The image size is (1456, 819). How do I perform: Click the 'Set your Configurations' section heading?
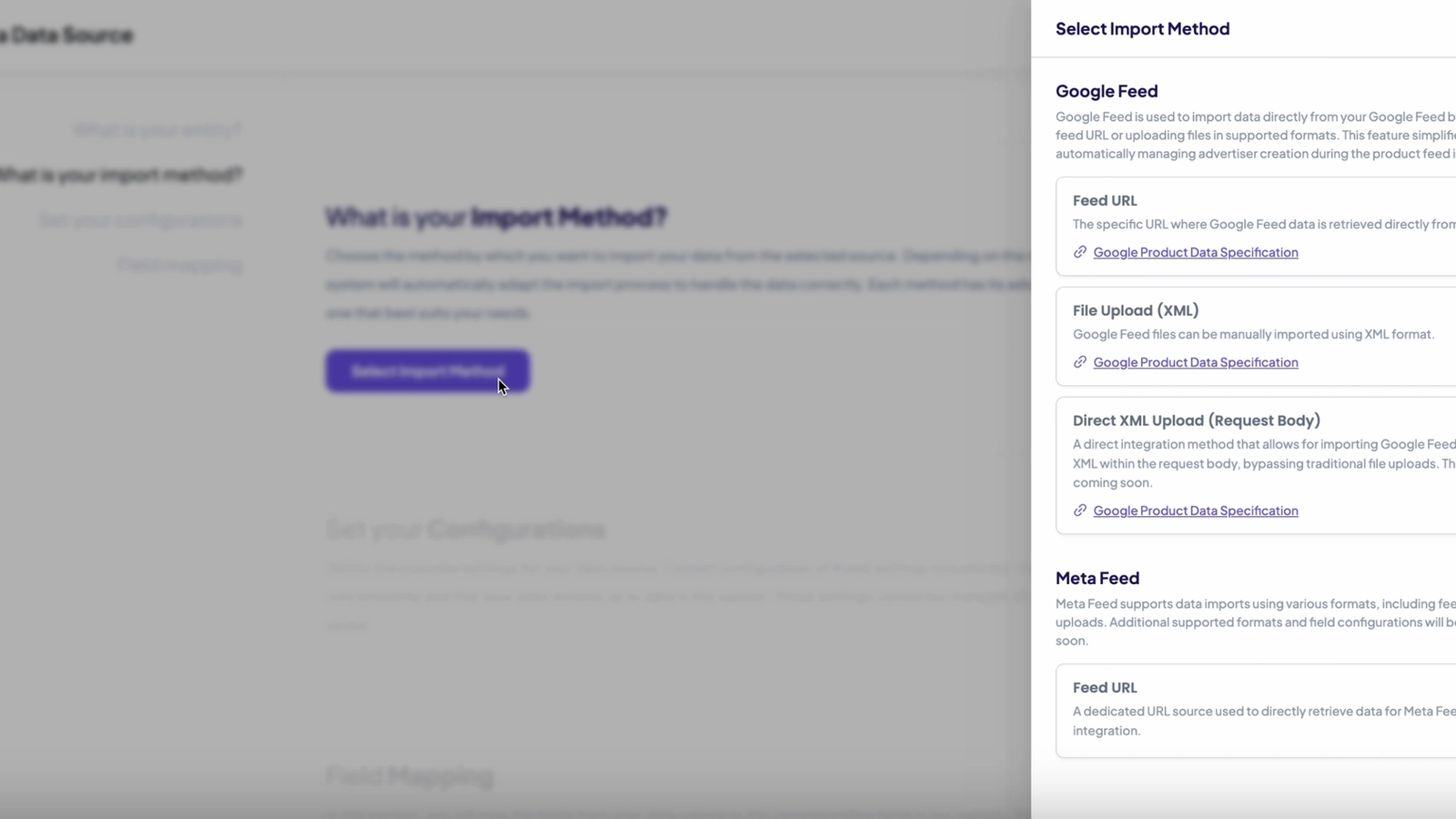[465, 530]
